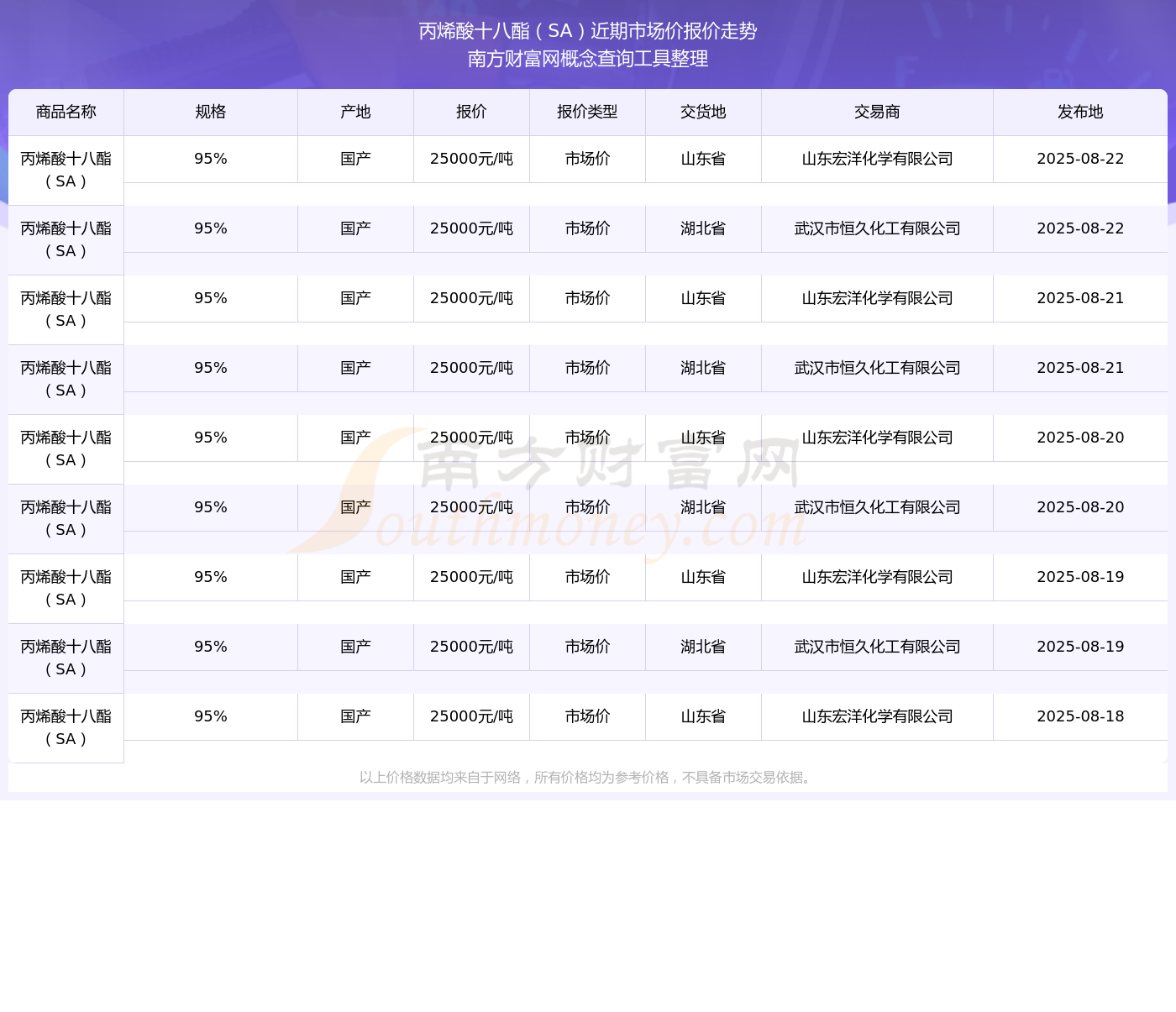The width and height of the screenshot is (1176, 1012).
Task: Select the date 2025-08-18 cell
Action: pos(1081,716)
